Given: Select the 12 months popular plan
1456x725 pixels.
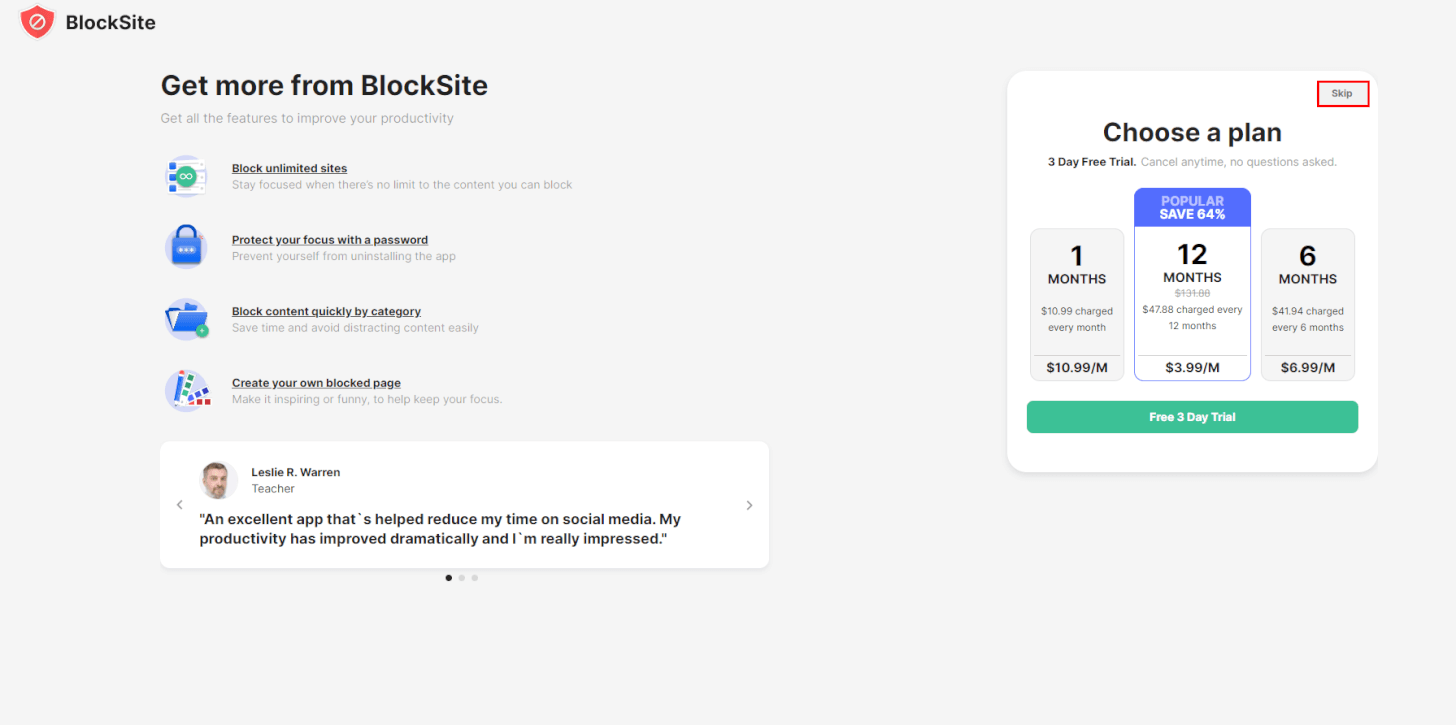Looking at the screenshot, I should click(1192, 284).
